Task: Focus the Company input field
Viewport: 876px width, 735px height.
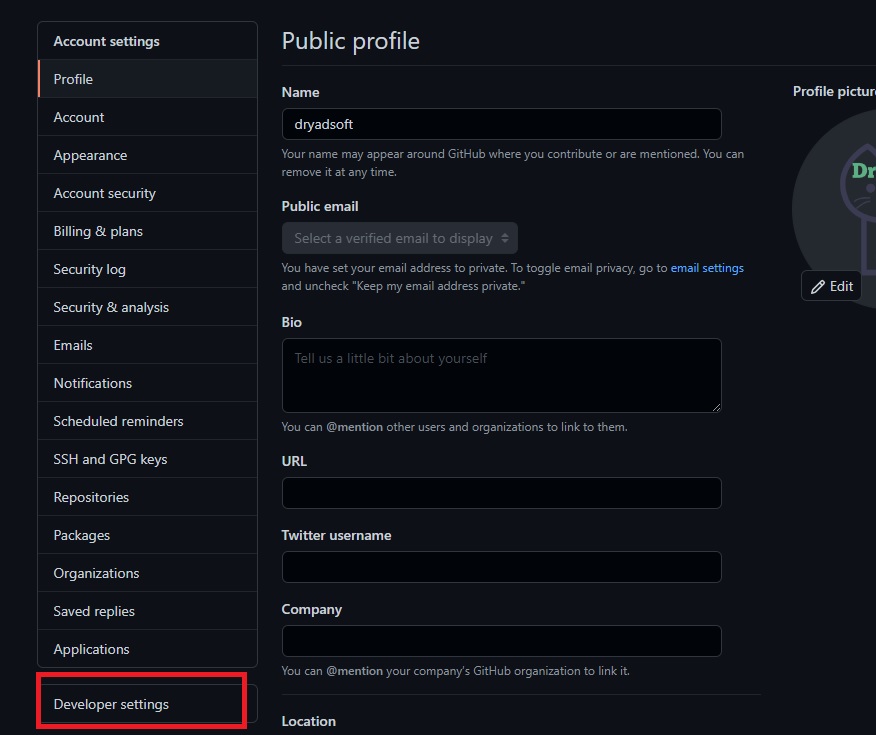Action: point(501,641)
